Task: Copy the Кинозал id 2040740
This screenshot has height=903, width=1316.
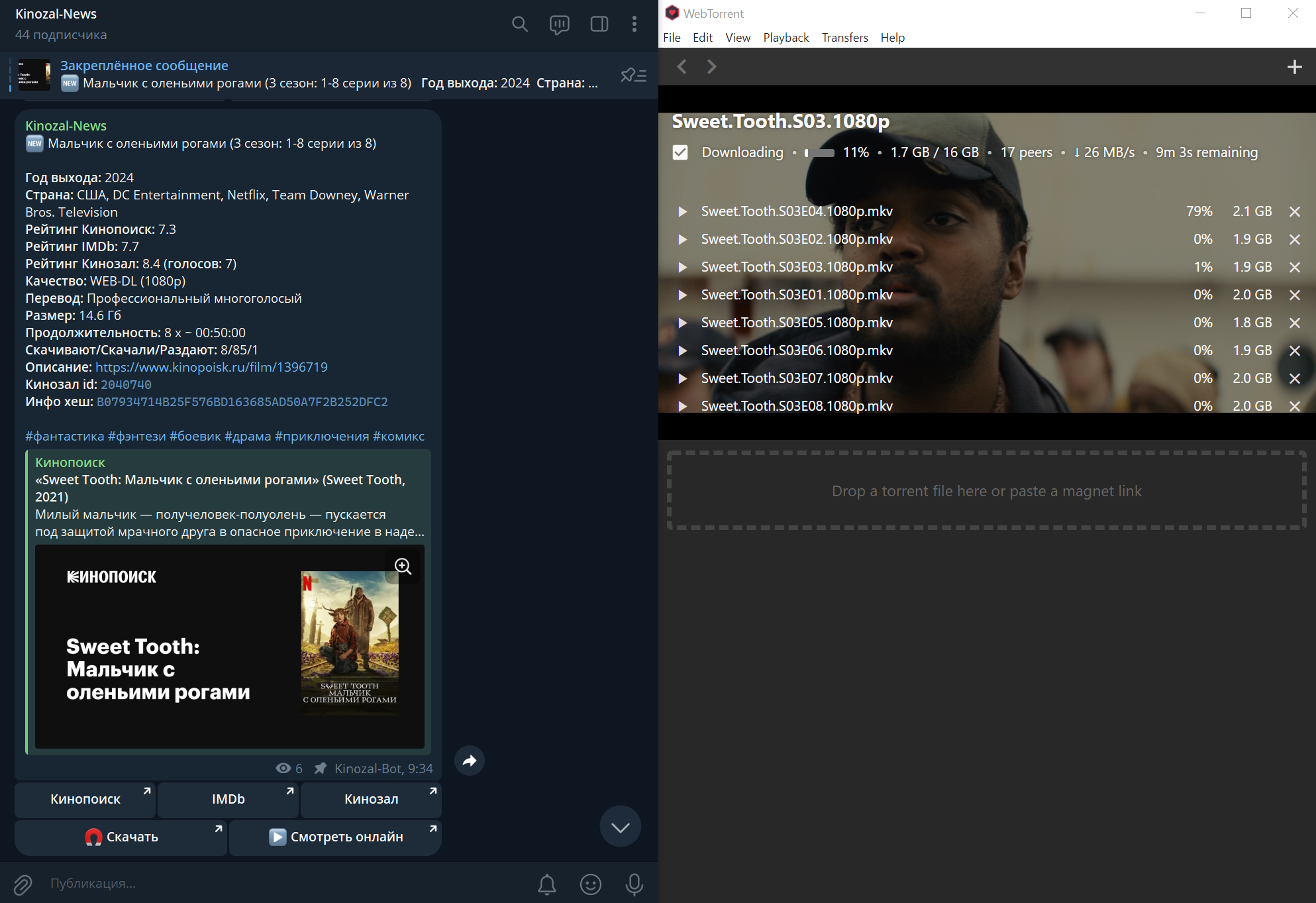Action: pos(126,384)
